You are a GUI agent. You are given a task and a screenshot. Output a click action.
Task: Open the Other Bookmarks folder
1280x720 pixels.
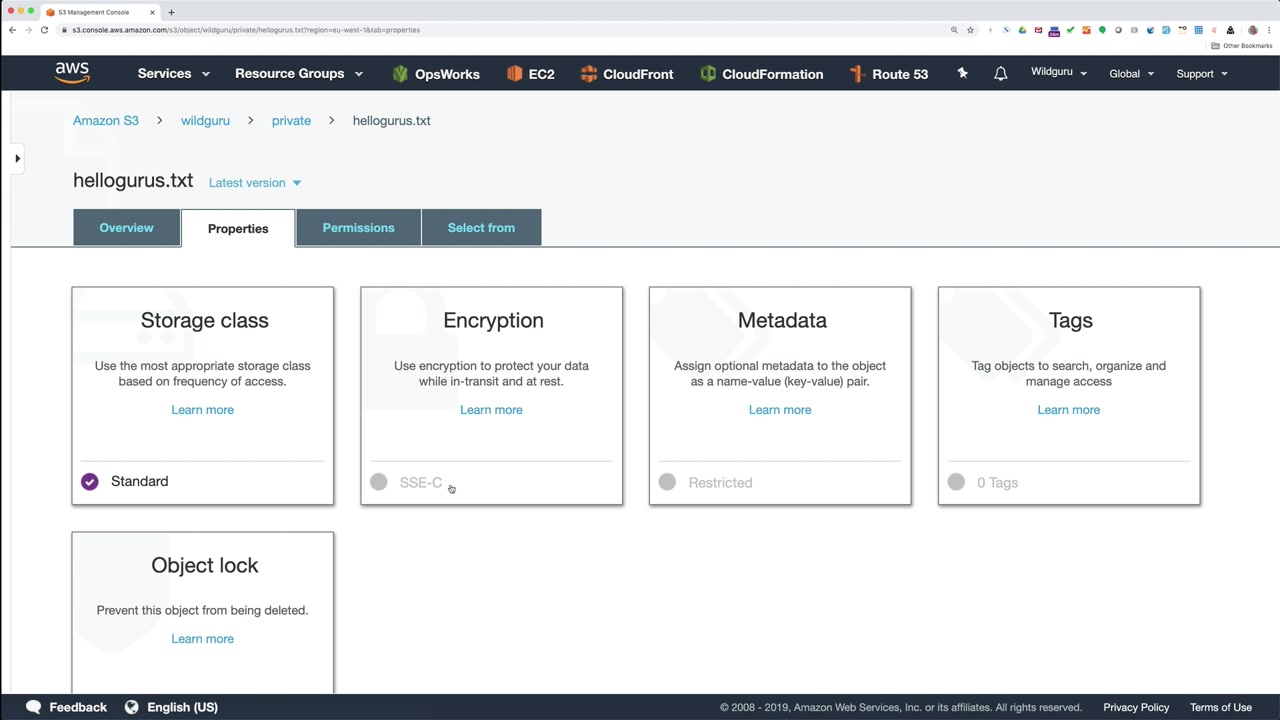1242,46
